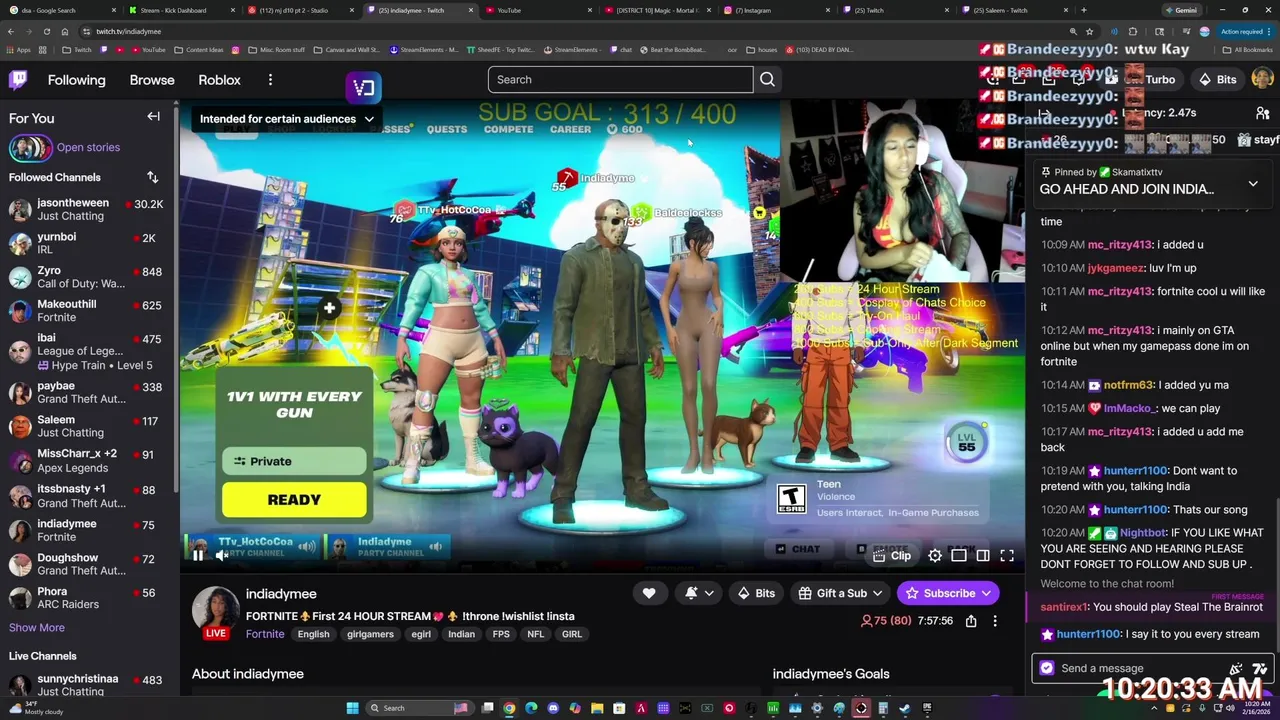
Task: Expand the audience warning label
Action: pos(286,119)
